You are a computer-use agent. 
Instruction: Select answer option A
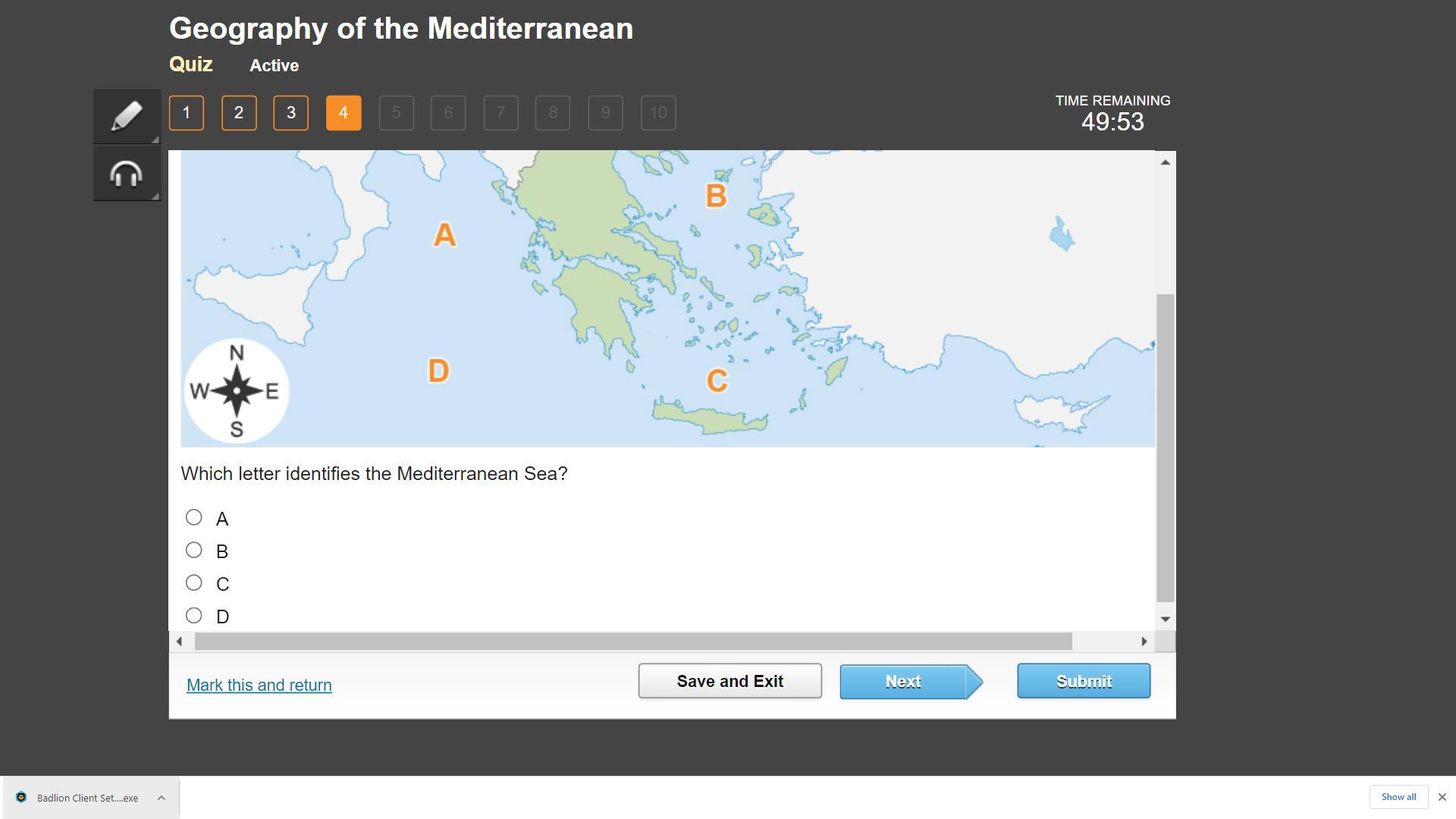tap(194, 518)
